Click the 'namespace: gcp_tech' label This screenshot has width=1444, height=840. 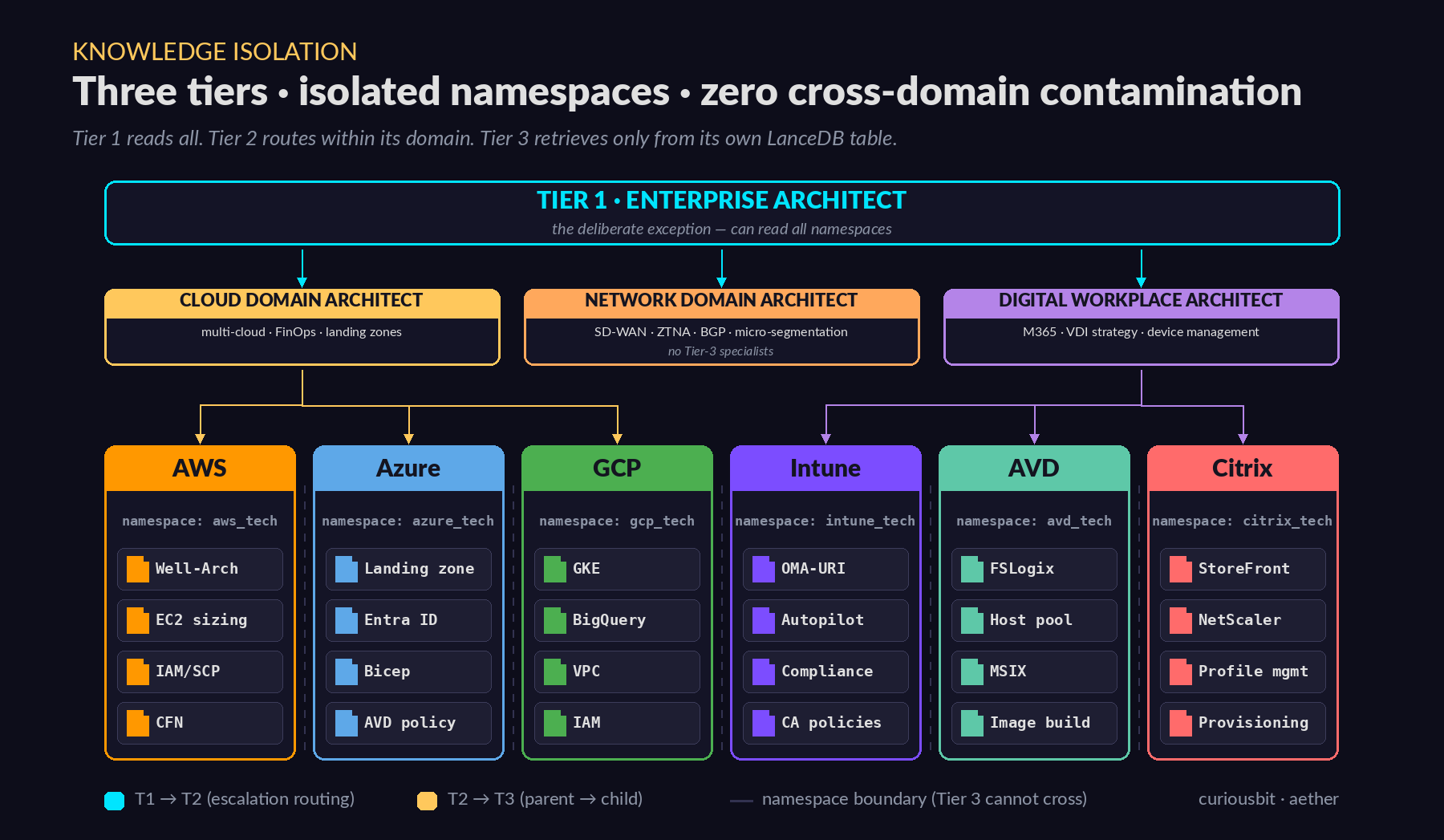click(617, 521)
